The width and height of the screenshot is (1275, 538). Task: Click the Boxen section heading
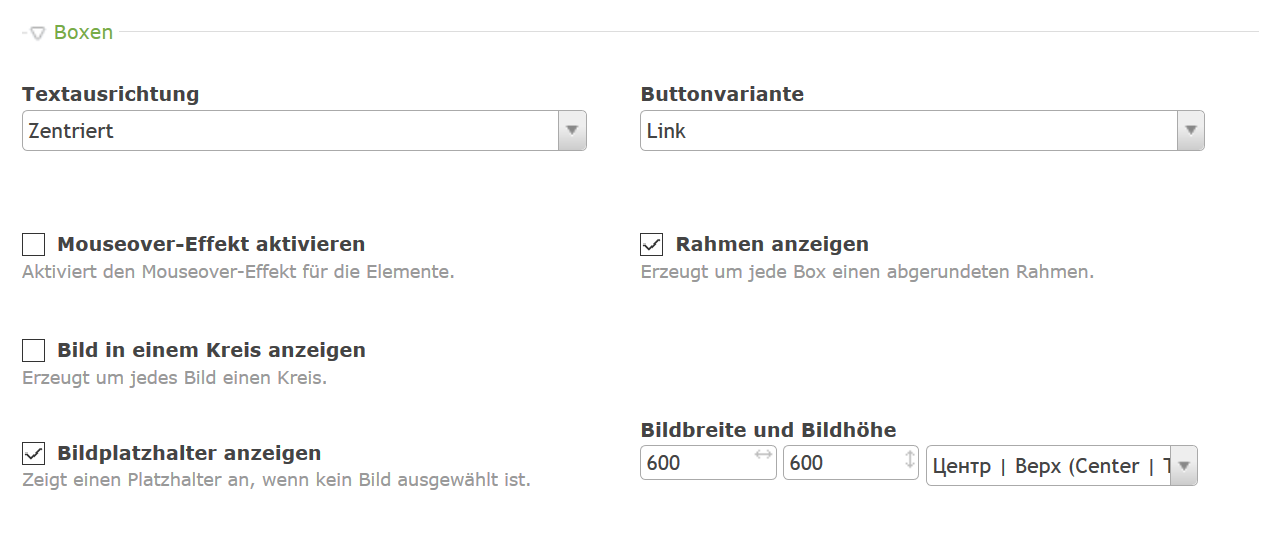(83, 33)
